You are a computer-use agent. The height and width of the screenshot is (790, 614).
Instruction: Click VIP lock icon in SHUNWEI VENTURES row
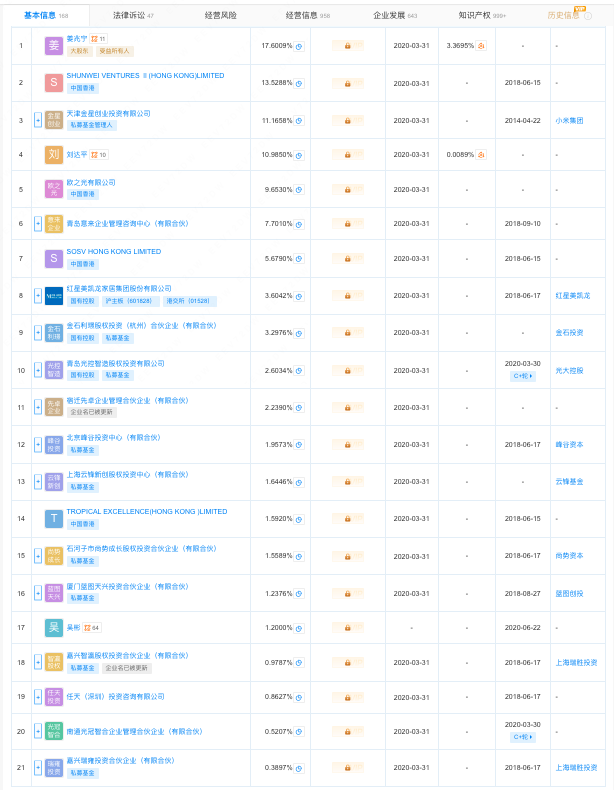coord(348,84)
